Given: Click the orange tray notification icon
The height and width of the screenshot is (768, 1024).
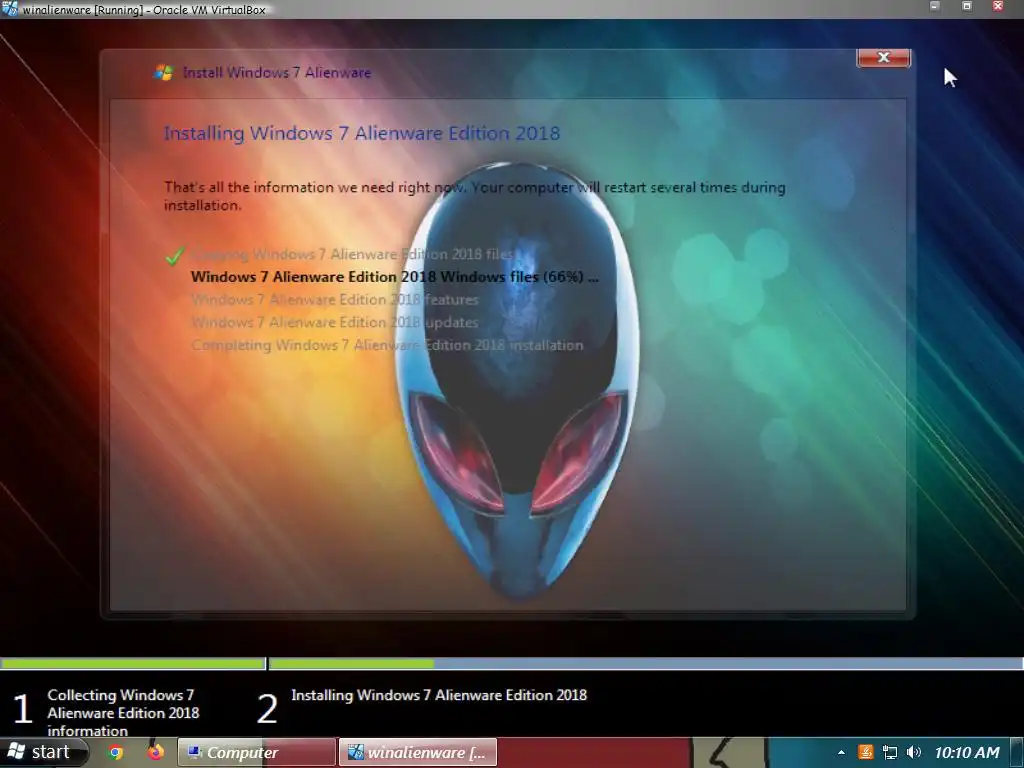Looking at the screenshot, I should (865, 752).
